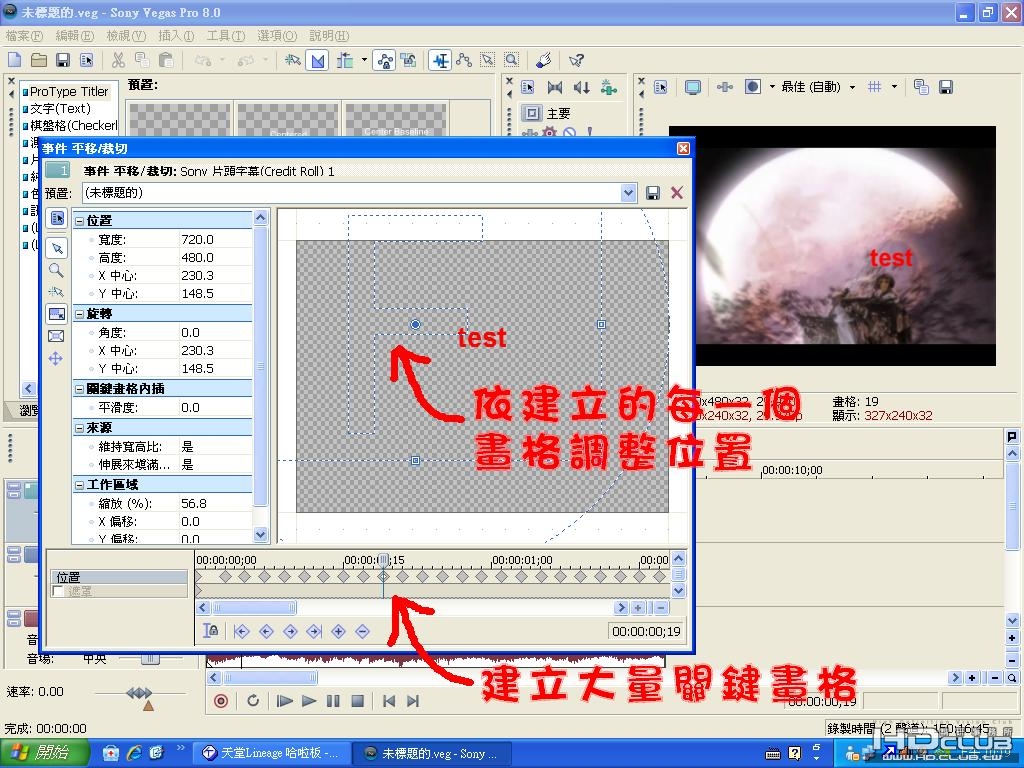Screen dimensions: 1024x768
Task: Click the save preset disk icon
Action: click(x=652, y=193)
